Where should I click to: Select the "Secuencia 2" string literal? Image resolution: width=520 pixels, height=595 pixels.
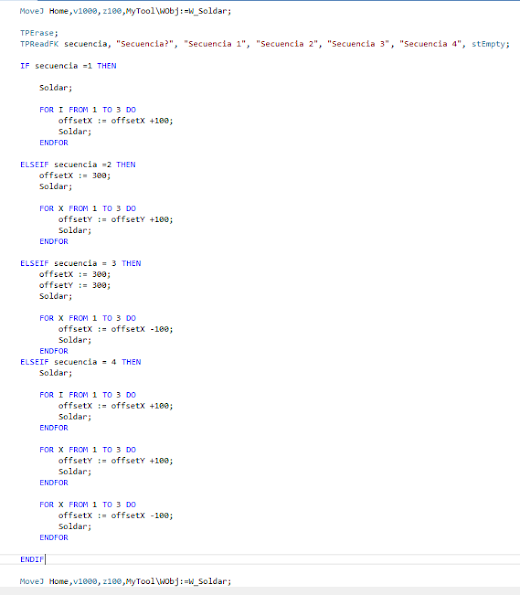[x=287, y=44]
